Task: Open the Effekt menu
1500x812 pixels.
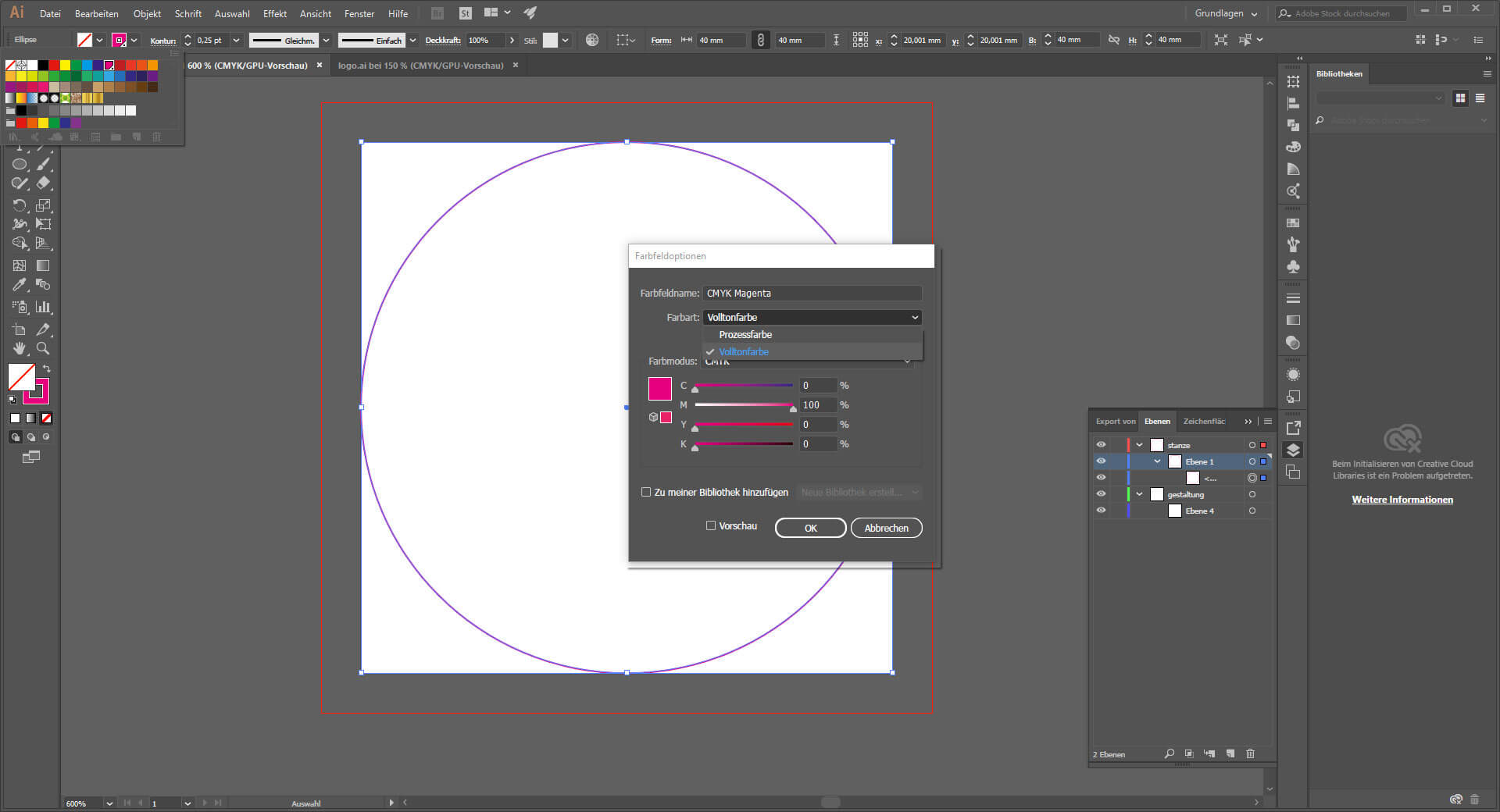Action: tap(274, 13)
